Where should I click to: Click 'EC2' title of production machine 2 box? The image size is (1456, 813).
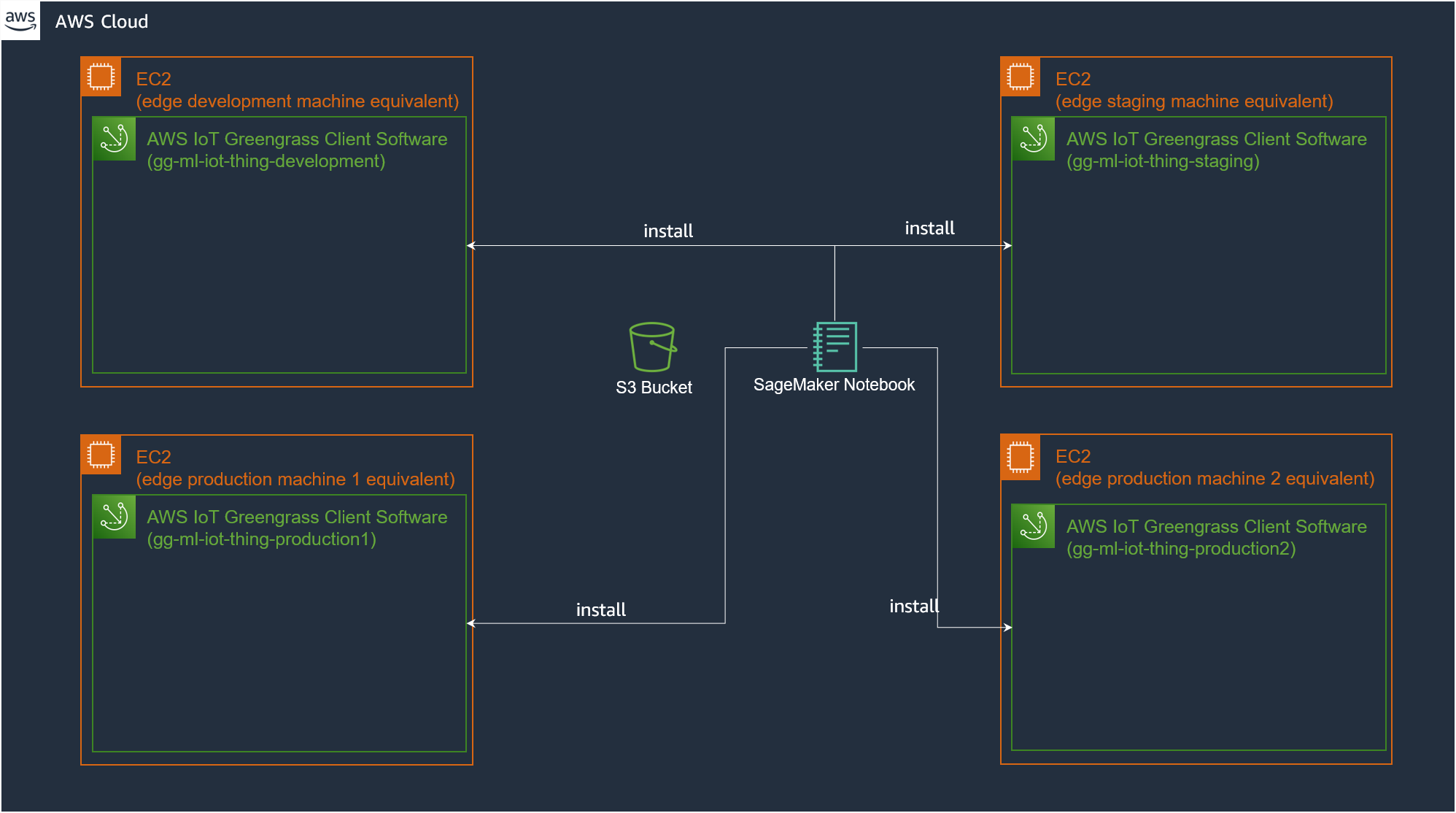click(1073, 456)
